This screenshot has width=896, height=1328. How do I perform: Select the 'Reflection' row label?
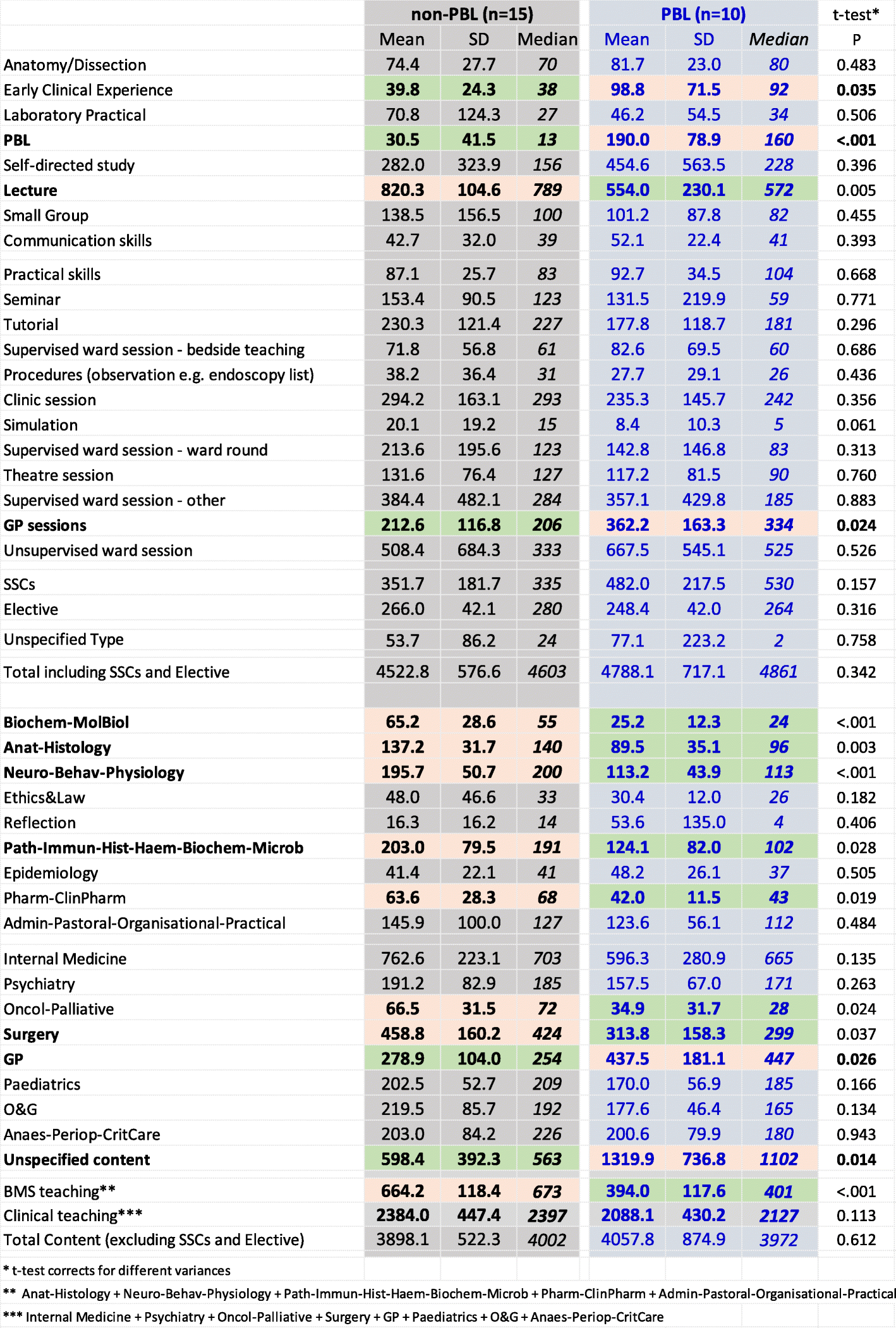pos(39,823)
